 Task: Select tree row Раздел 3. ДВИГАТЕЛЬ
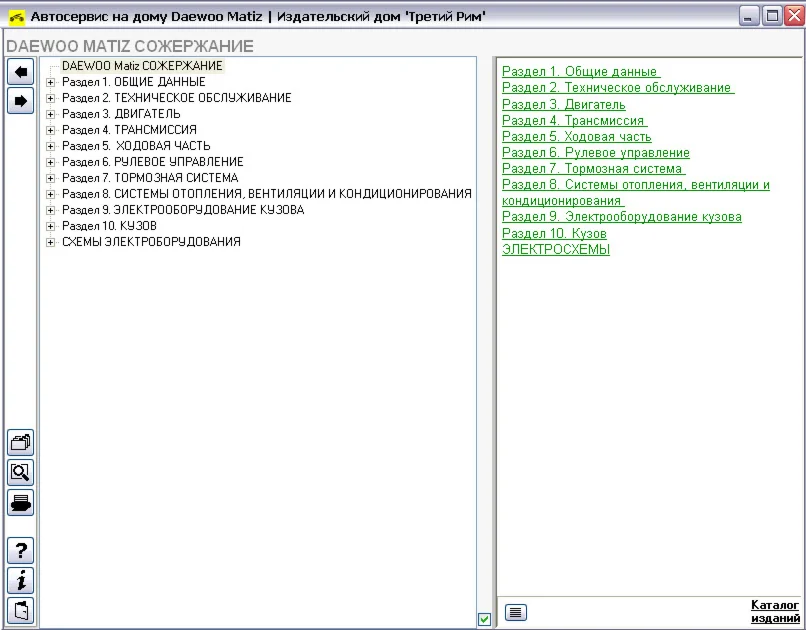pyautogui.click(x=121, y=114)
